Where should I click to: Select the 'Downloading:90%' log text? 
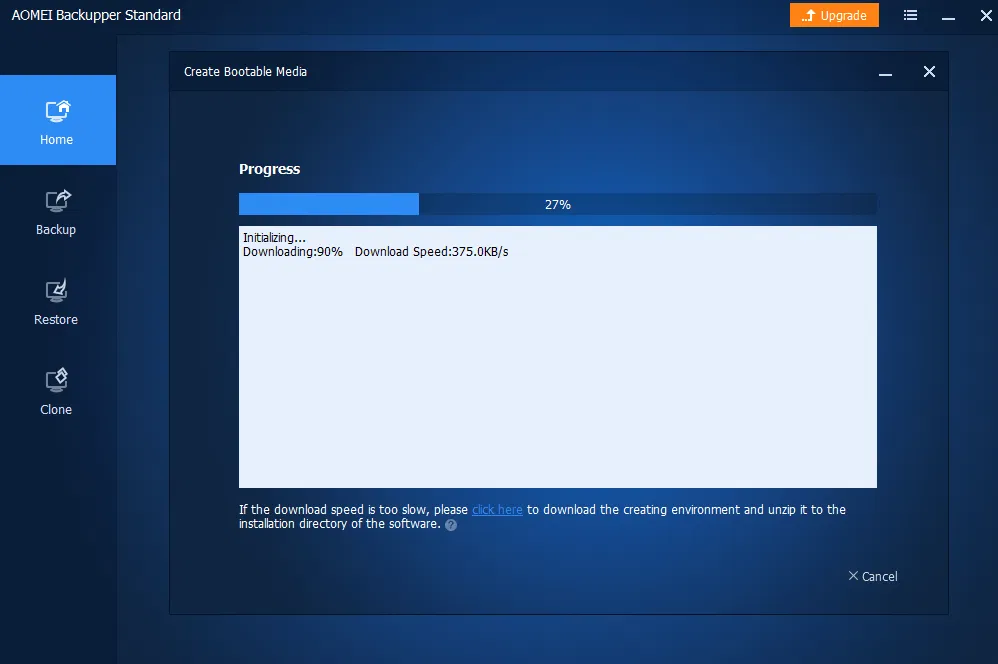pyautogui.click(x=293, y=251)
